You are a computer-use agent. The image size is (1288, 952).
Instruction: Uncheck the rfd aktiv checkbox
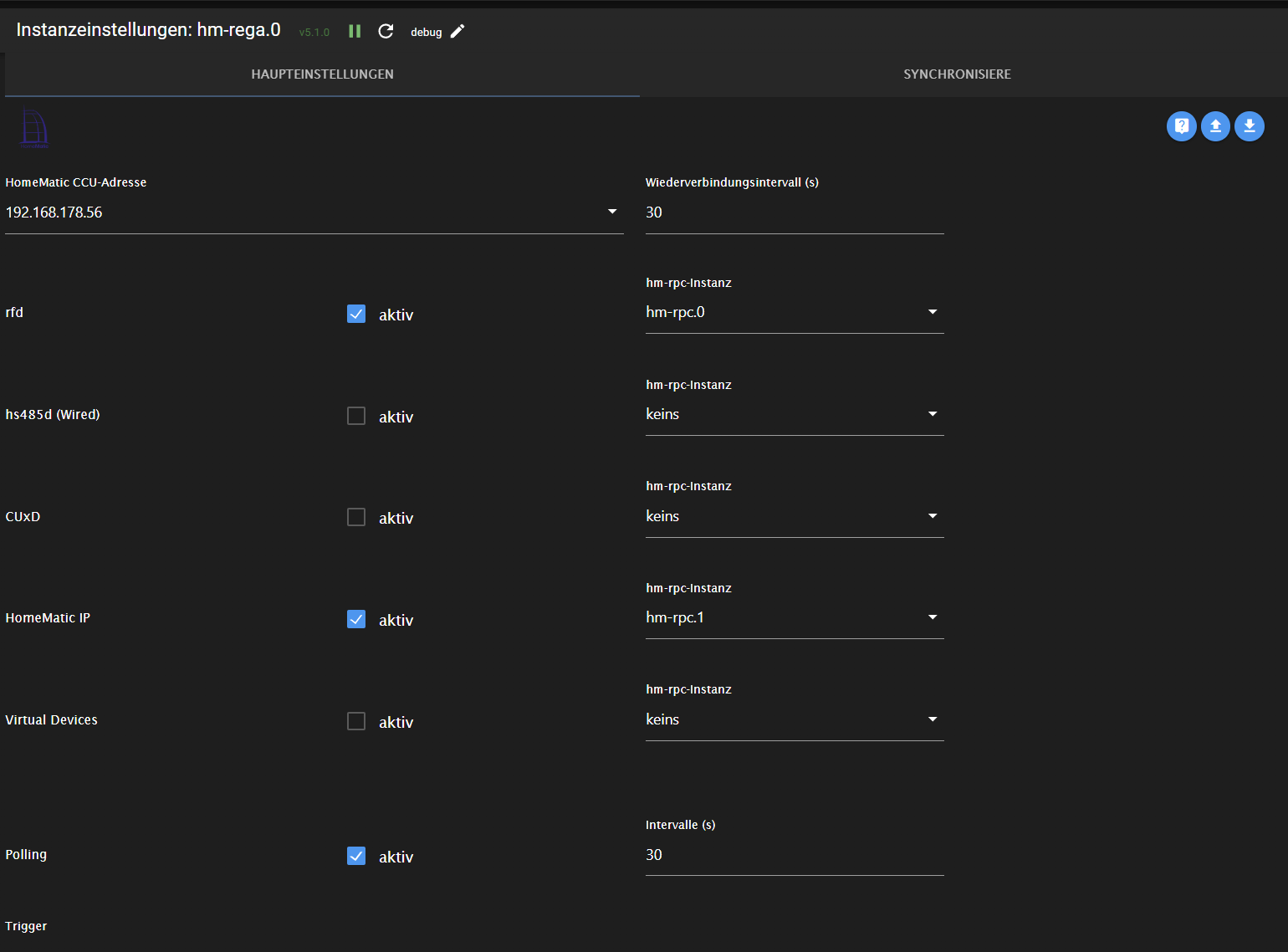point(356,314)
